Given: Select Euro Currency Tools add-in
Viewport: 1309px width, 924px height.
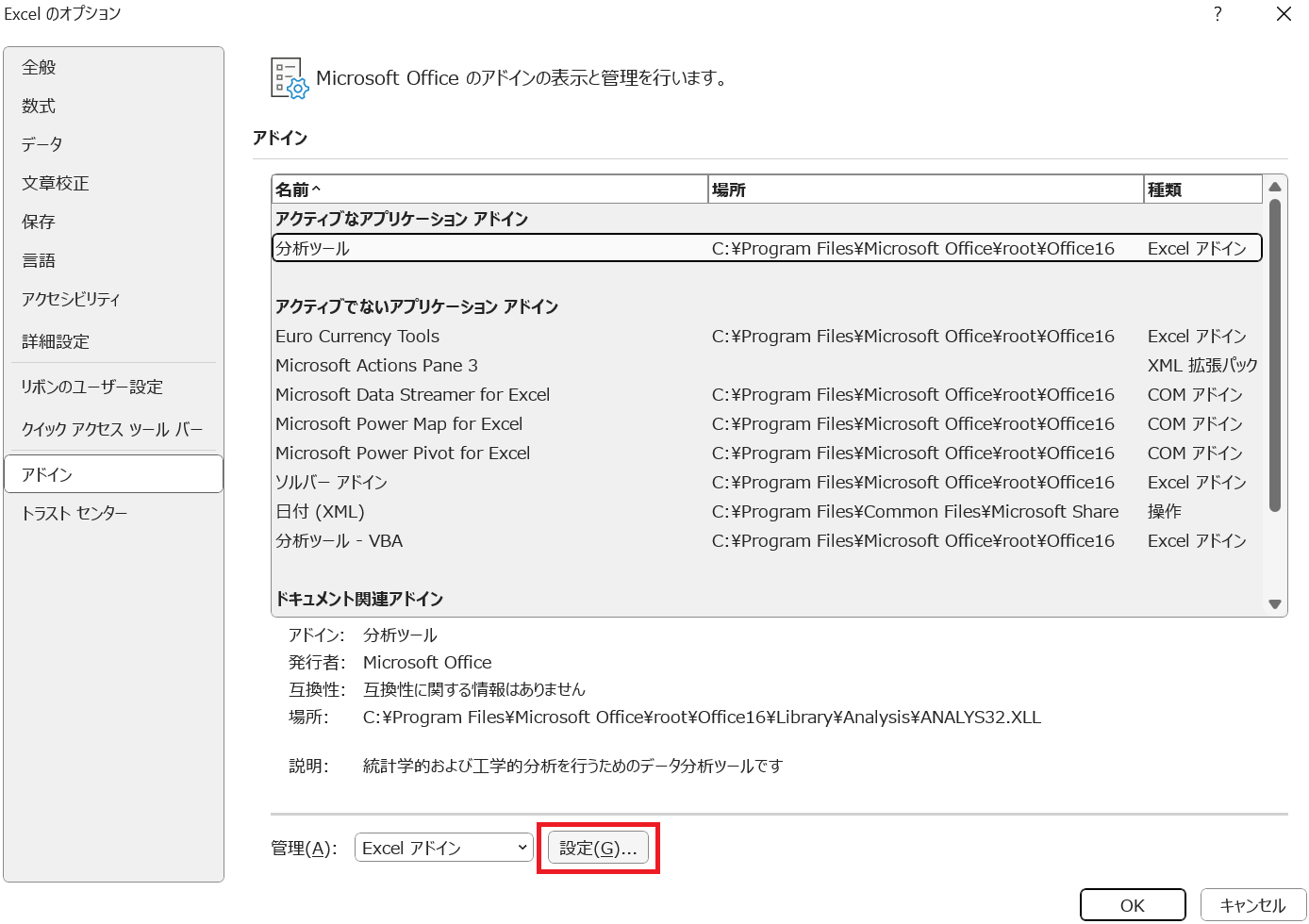Looking at the screenshot, I should (767, 337).
